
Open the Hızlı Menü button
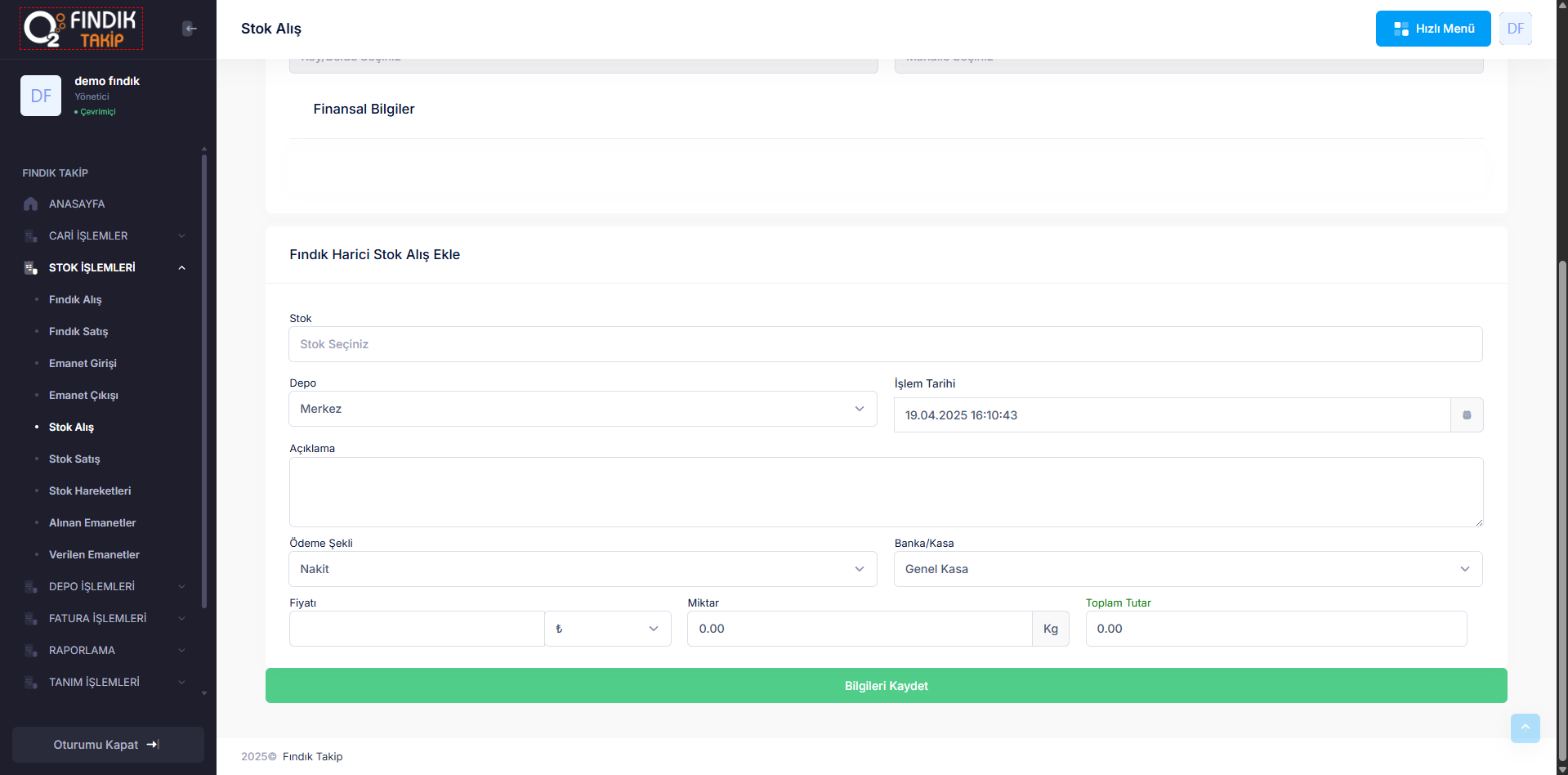[1432, 29]
